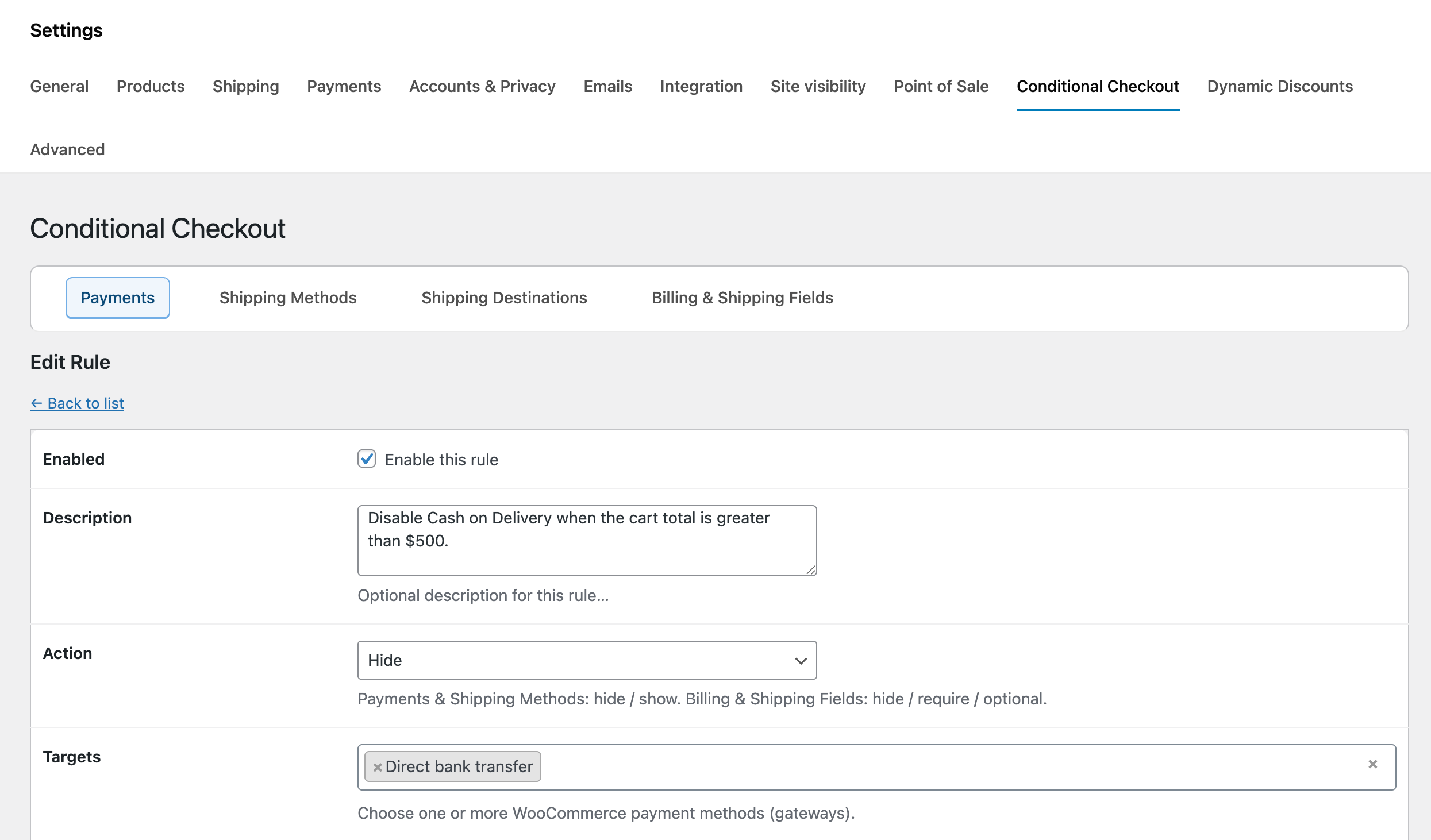Open the Emails settings tab

607,86
